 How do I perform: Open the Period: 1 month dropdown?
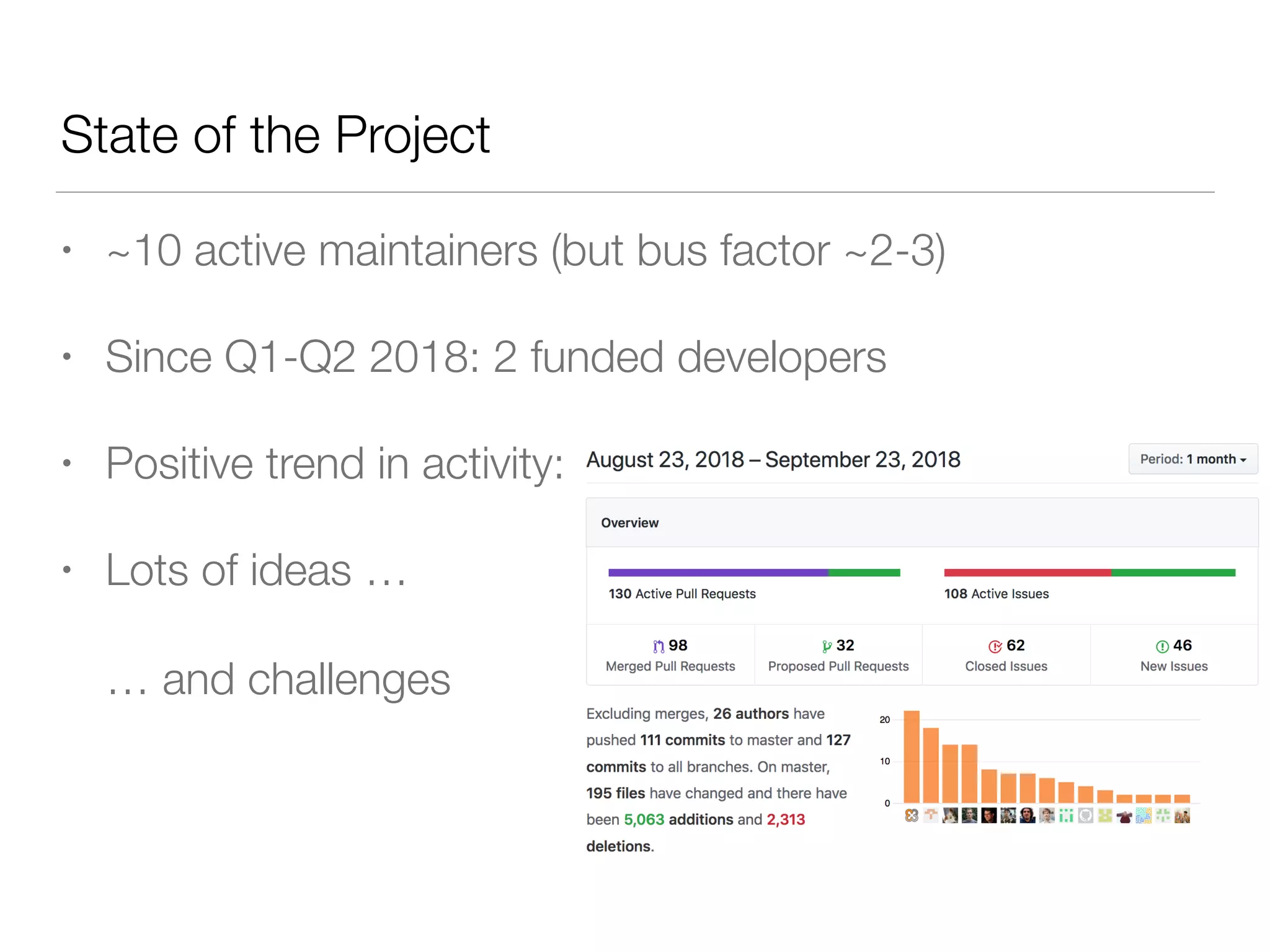(x=1192, y=459)
